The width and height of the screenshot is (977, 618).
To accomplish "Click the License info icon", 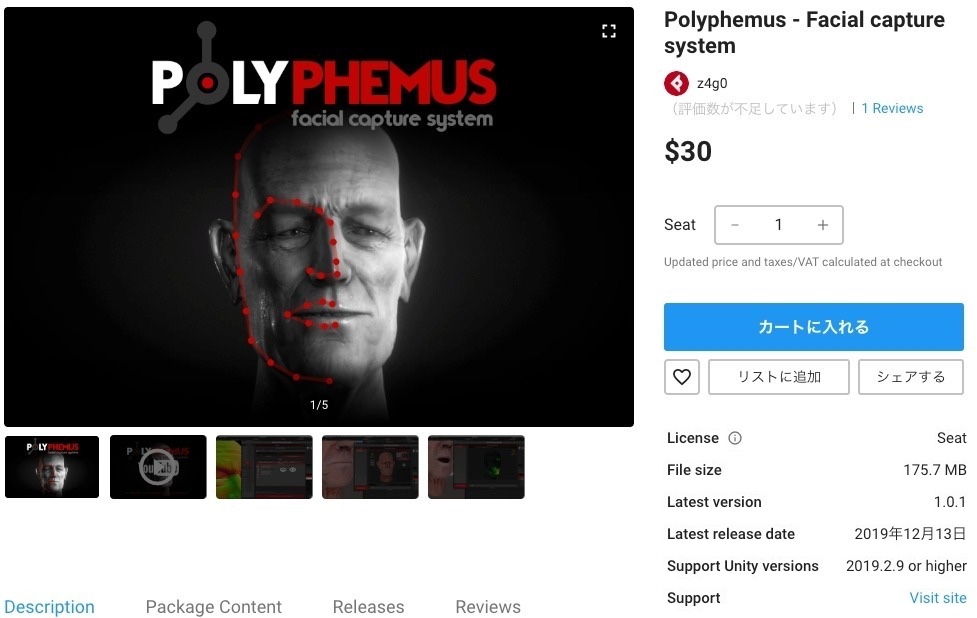I will [735, 438].
